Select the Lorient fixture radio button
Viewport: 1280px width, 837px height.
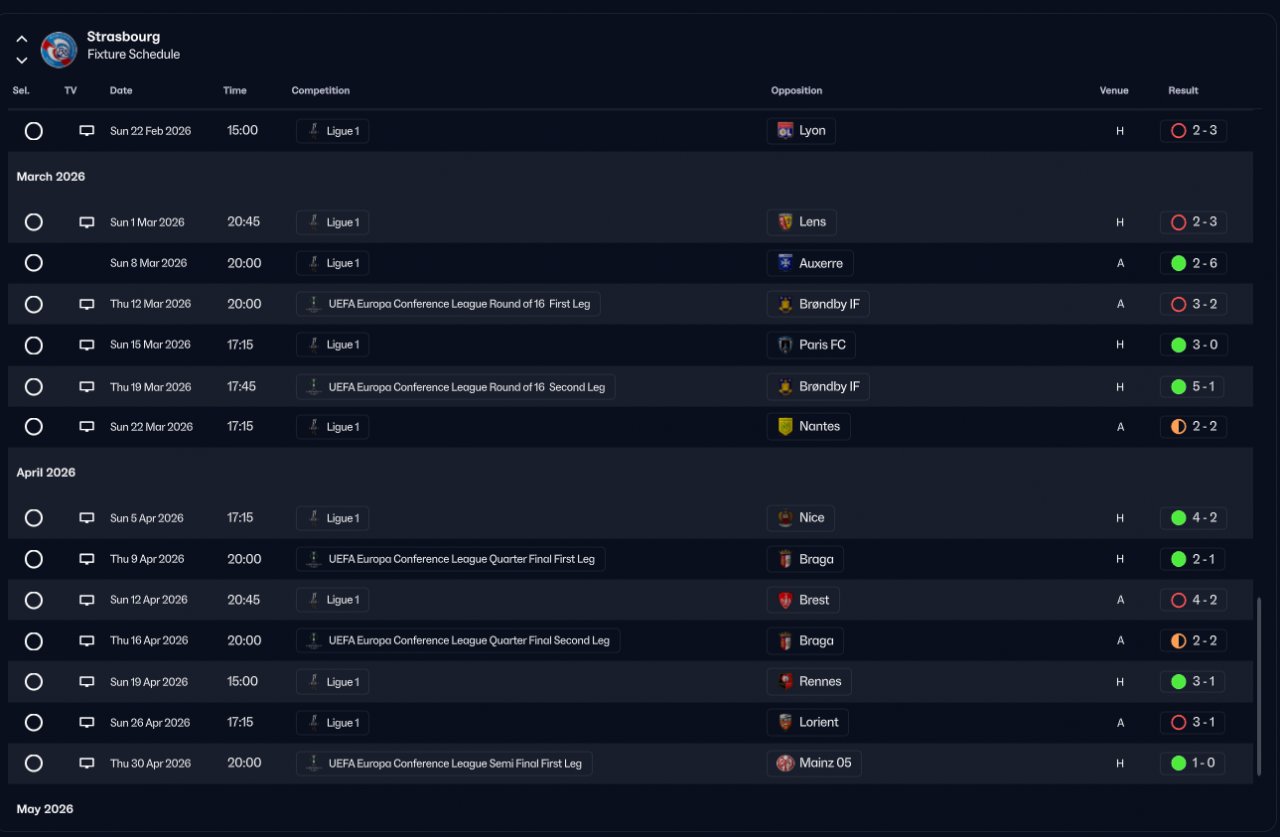(34, 722)
